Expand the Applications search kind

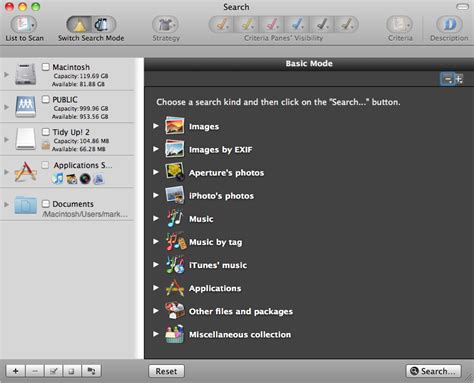156,288
